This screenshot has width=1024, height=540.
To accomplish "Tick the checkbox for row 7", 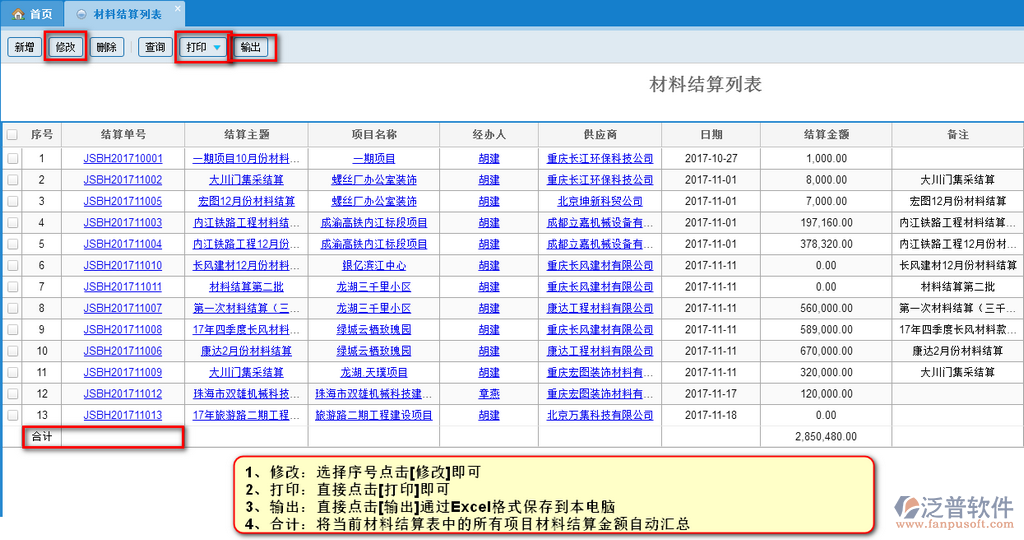I will click(x=12, y=287).
